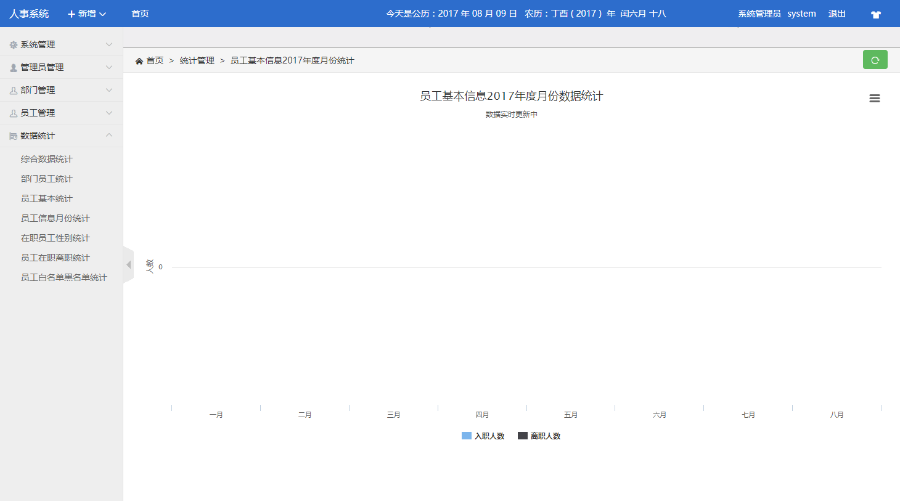Viewport: 900px width, 501px height.
Task: Click the 八月 axis label
Action: [836, 415]
